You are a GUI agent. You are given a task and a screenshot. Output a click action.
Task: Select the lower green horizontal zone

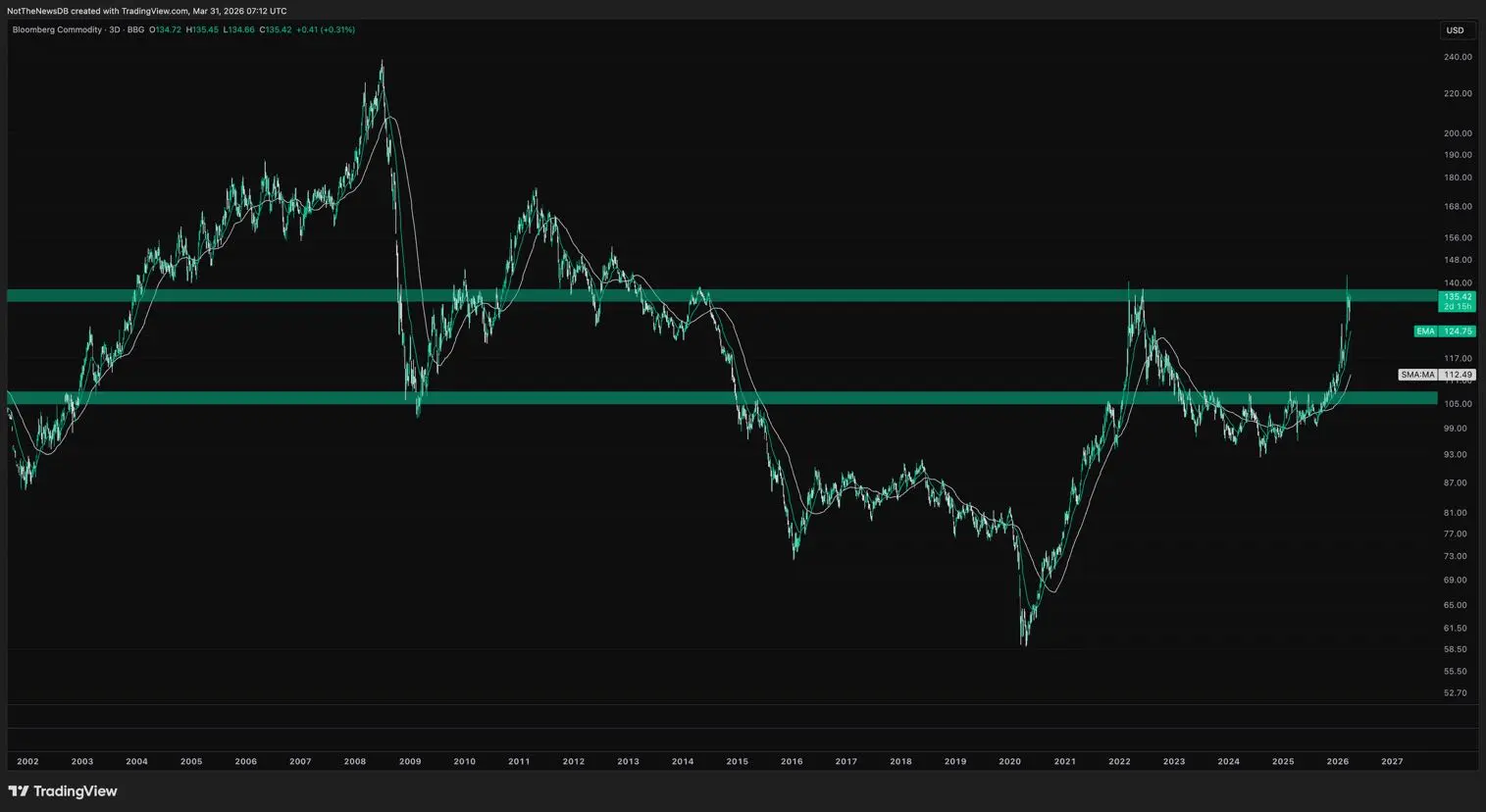point(722,398)
